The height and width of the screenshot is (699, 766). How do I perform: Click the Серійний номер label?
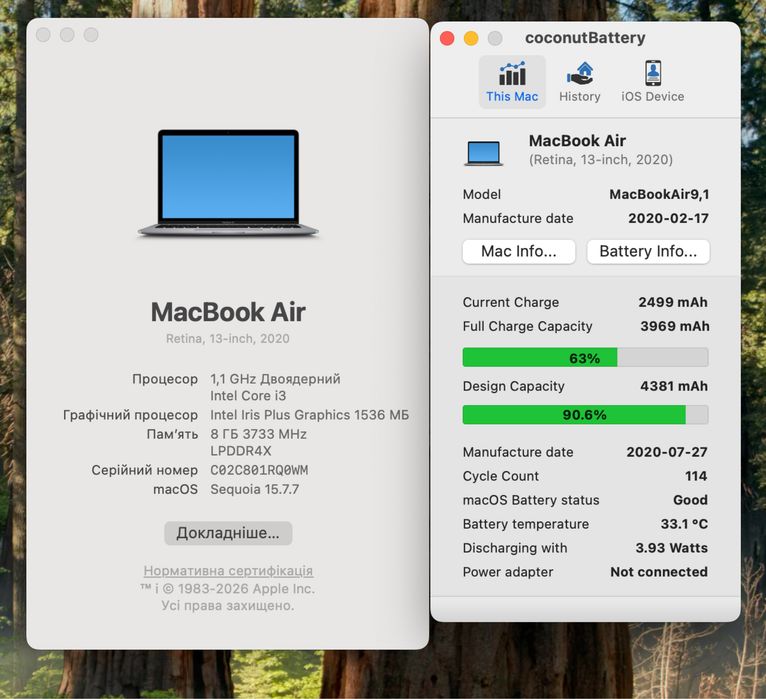coord(145,470)
